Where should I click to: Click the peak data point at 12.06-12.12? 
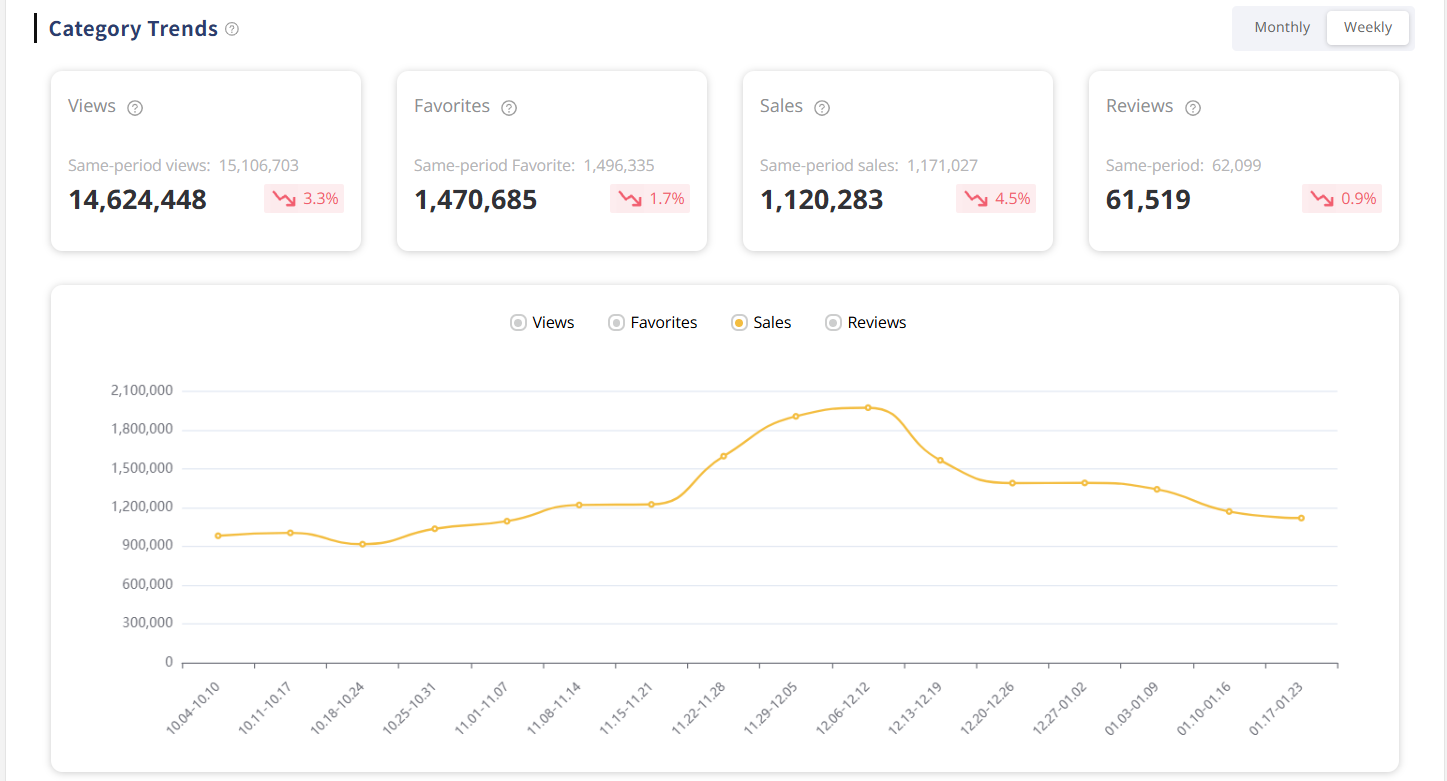pos(868,407)
